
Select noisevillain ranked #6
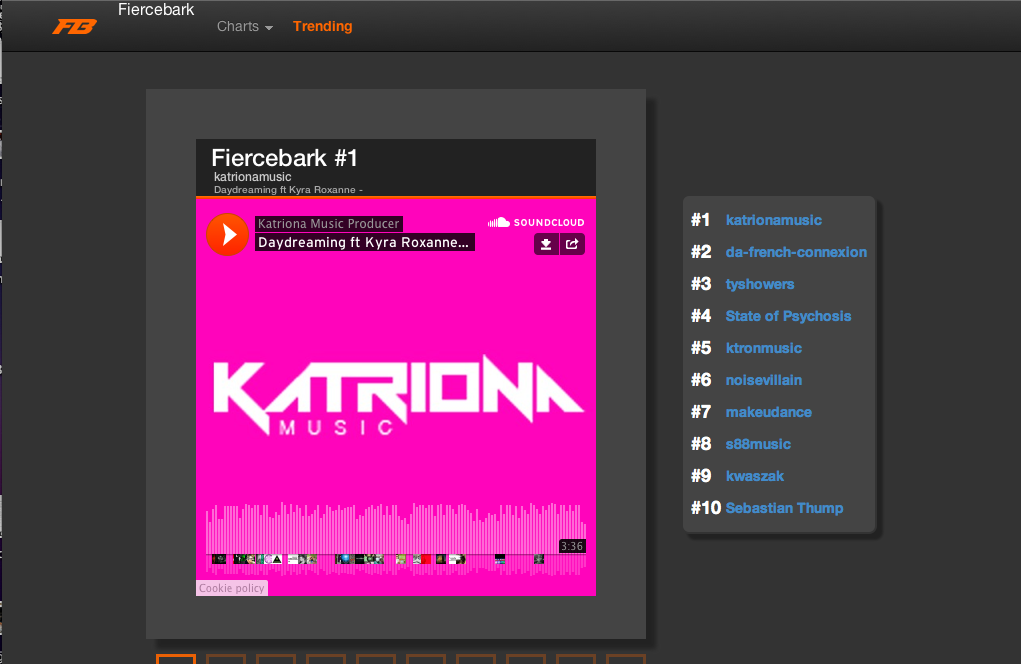pyautogui.click(x=763, y=380)
